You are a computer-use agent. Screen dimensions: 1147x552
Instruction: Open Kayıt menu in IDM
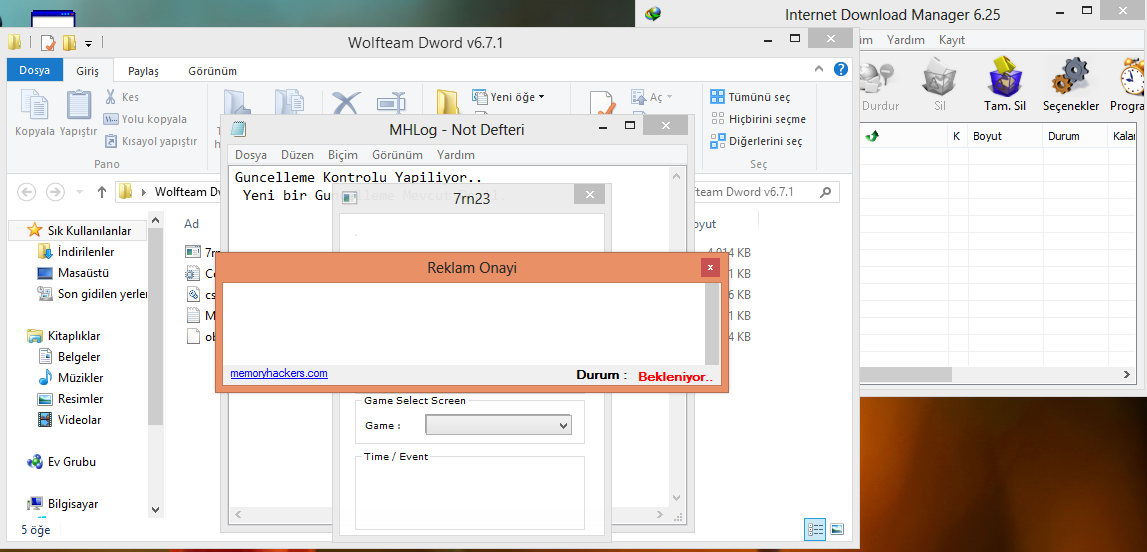pos(952,40)
